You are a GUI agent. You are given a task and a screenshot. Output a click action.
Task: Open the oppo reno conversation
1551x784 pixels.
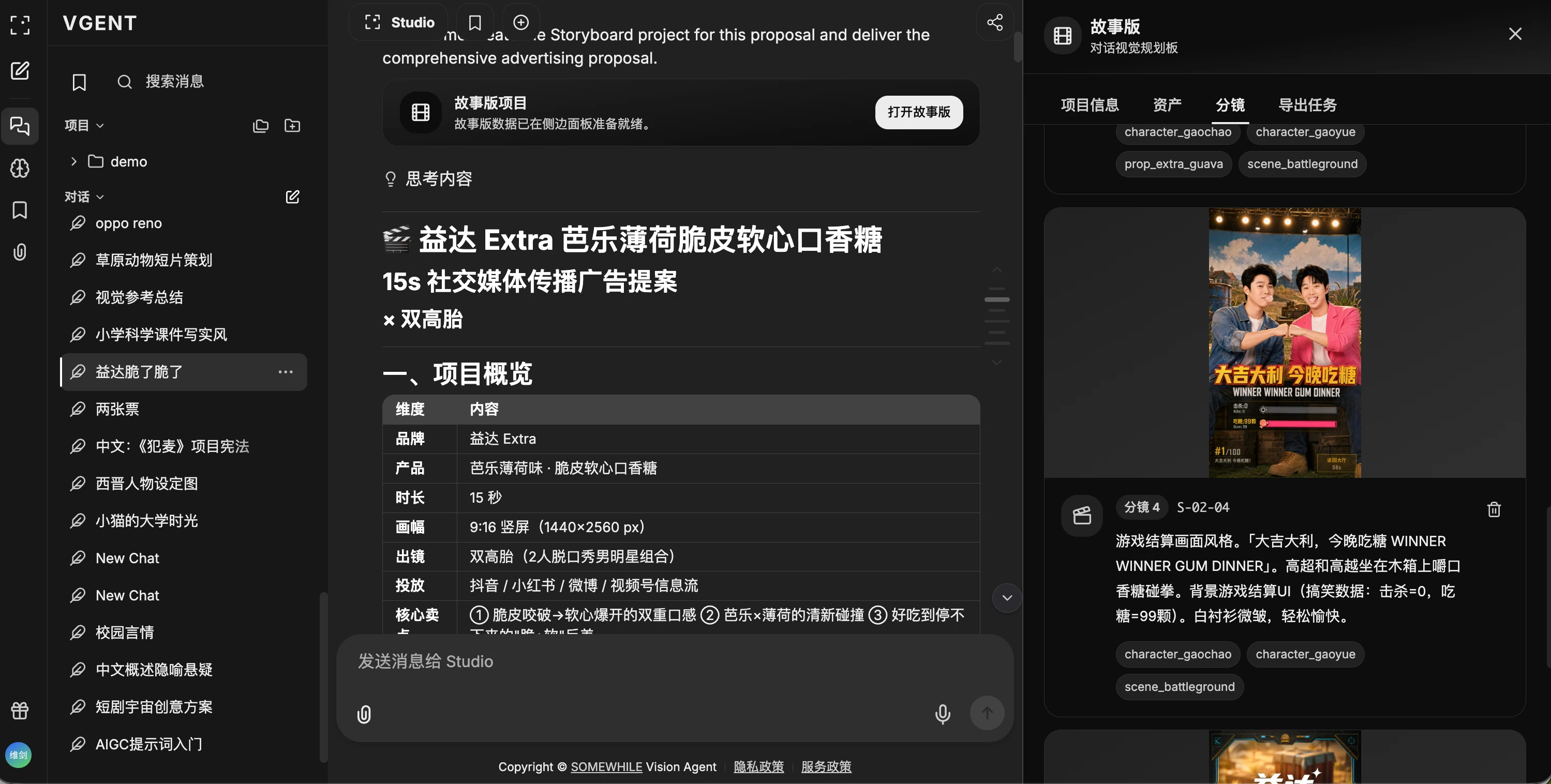(184, 223)
